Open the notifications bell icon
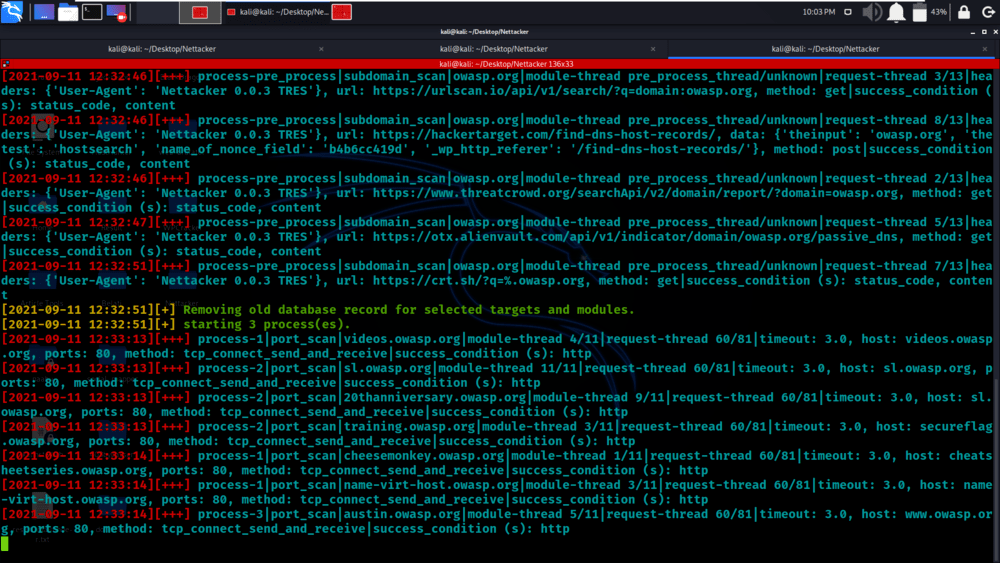The height and width of the screenshot is (563, 1000). coord(896,12)
